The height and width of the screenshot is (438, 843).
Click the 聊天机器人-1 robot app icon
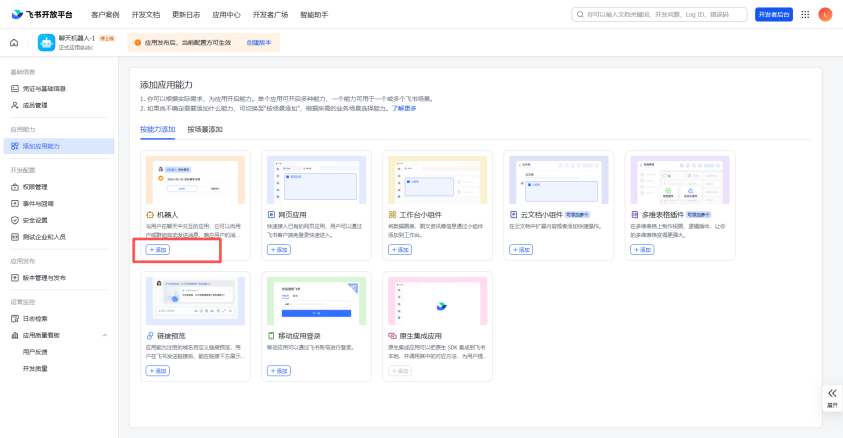pyautogui.click(x=46, y=42)
